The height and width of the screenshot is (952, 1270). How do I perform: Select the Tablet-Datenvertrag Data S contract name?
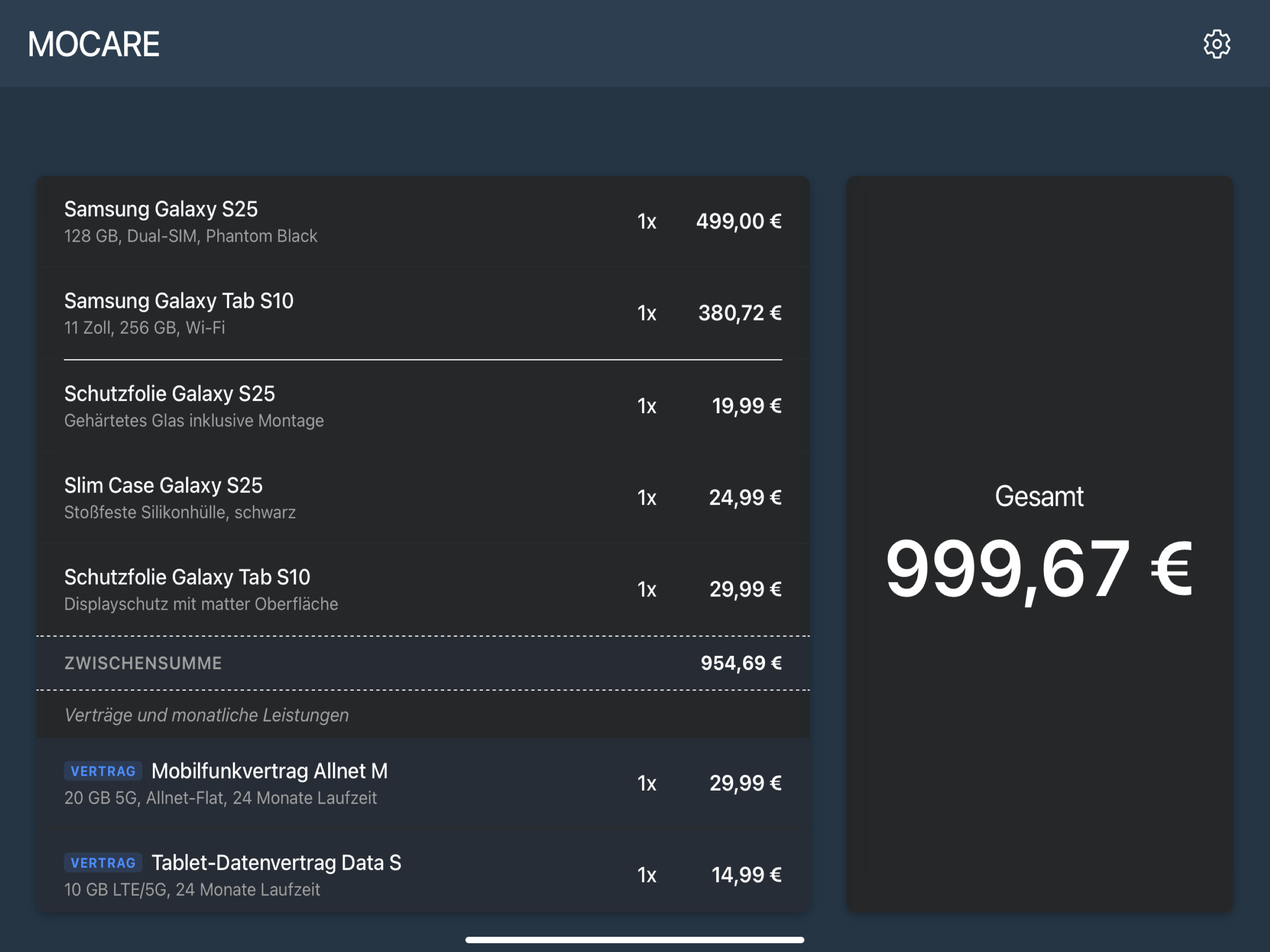276,863
